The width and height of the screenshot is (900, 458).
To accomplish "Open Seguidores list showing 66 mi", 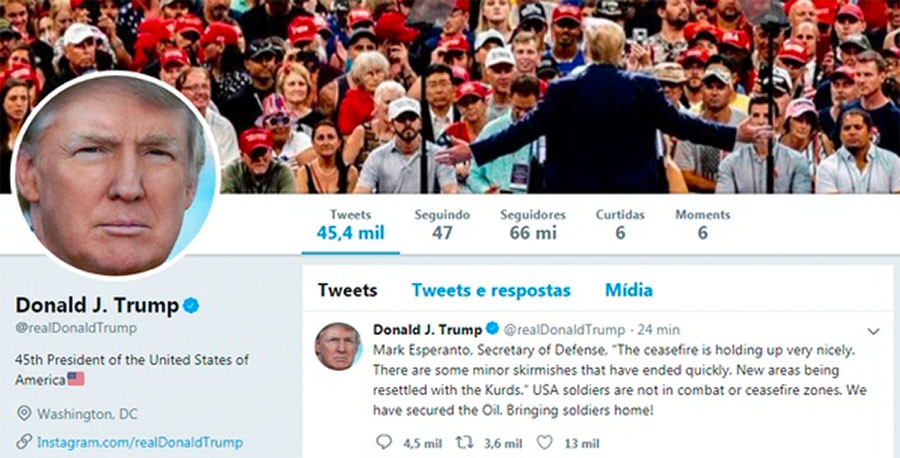I will click(x=533, y=224).
